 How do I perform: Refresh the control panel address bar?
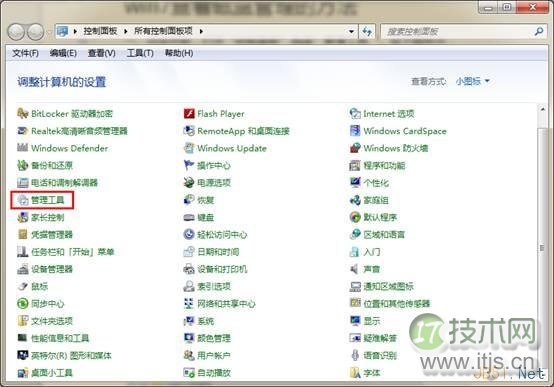point(367,31)
